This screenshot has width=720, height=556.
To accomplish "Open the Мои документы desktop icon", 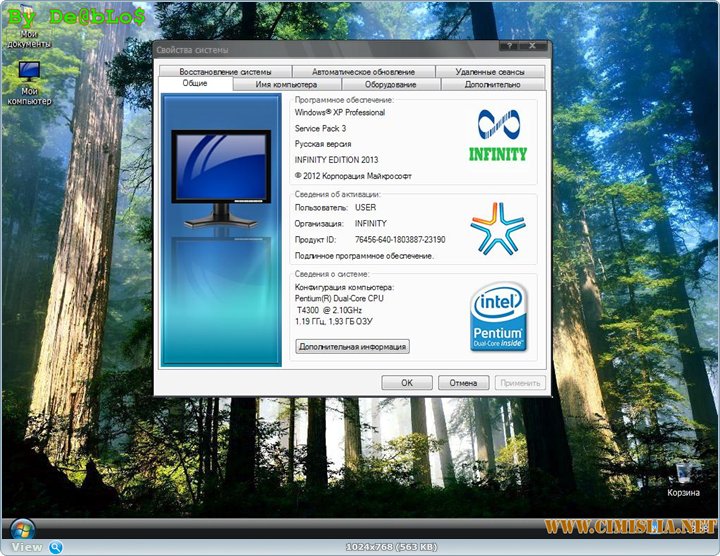I will 29,32.
